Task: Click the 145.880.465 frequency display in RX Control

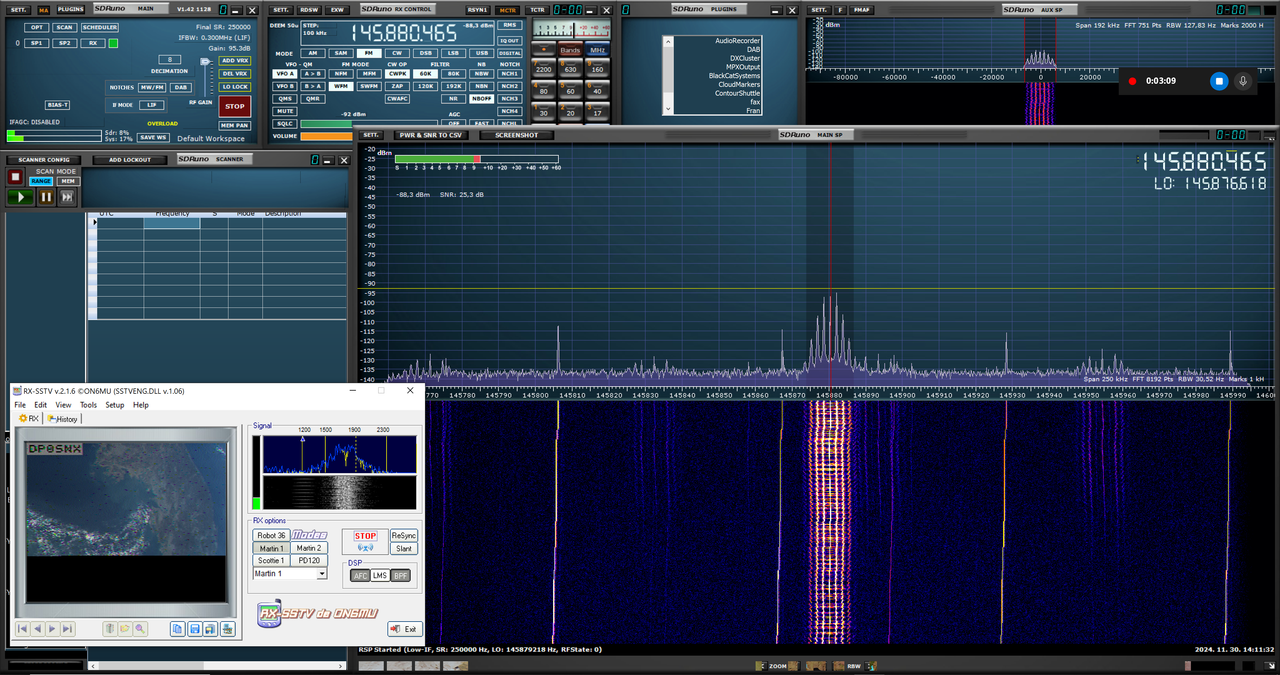Action: pyautogui.click(x=403, y=33)
